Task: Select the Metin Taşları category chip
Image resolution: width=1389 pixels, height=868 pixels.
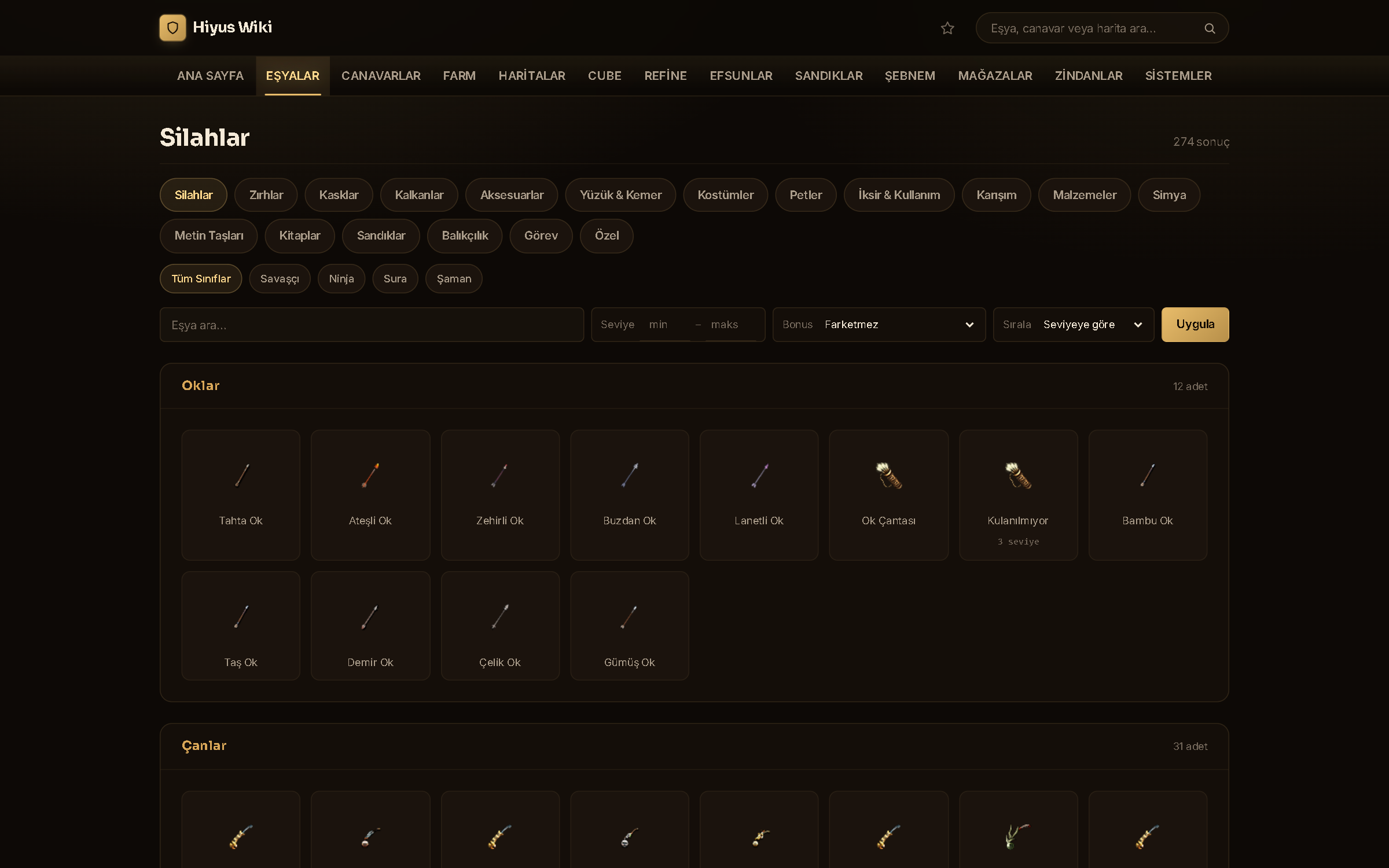Action: click(209, 236)
